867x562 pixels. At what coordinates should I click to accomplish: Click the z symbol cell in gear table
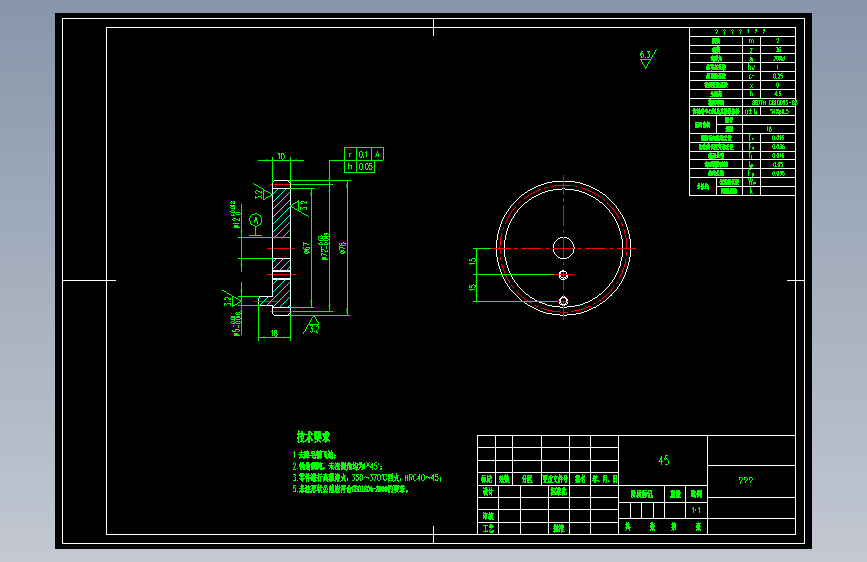[751, 50]
